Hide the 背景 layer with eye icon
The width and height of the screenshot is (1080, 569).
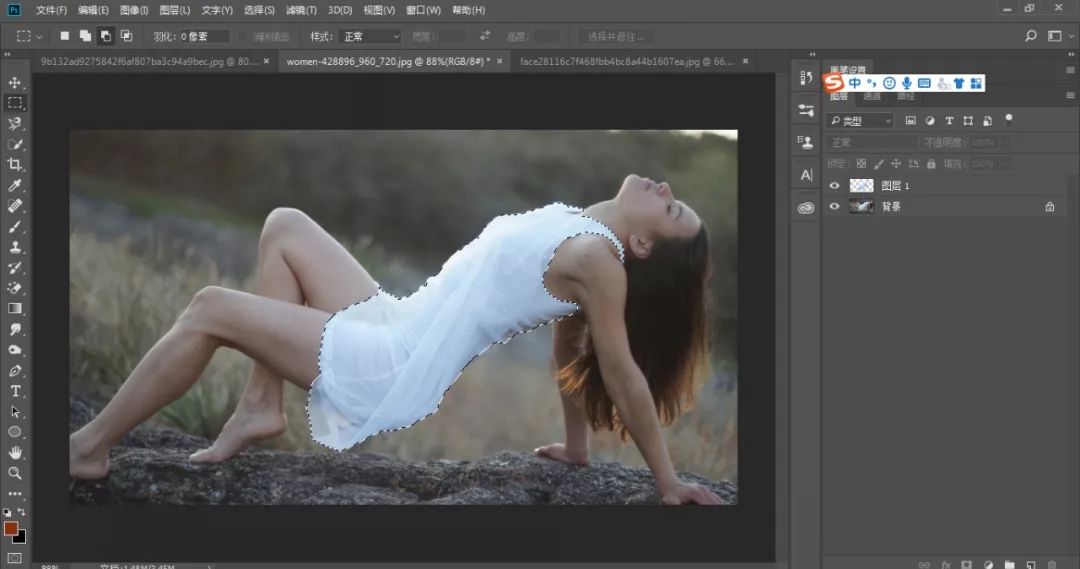(x=834, y=207)
